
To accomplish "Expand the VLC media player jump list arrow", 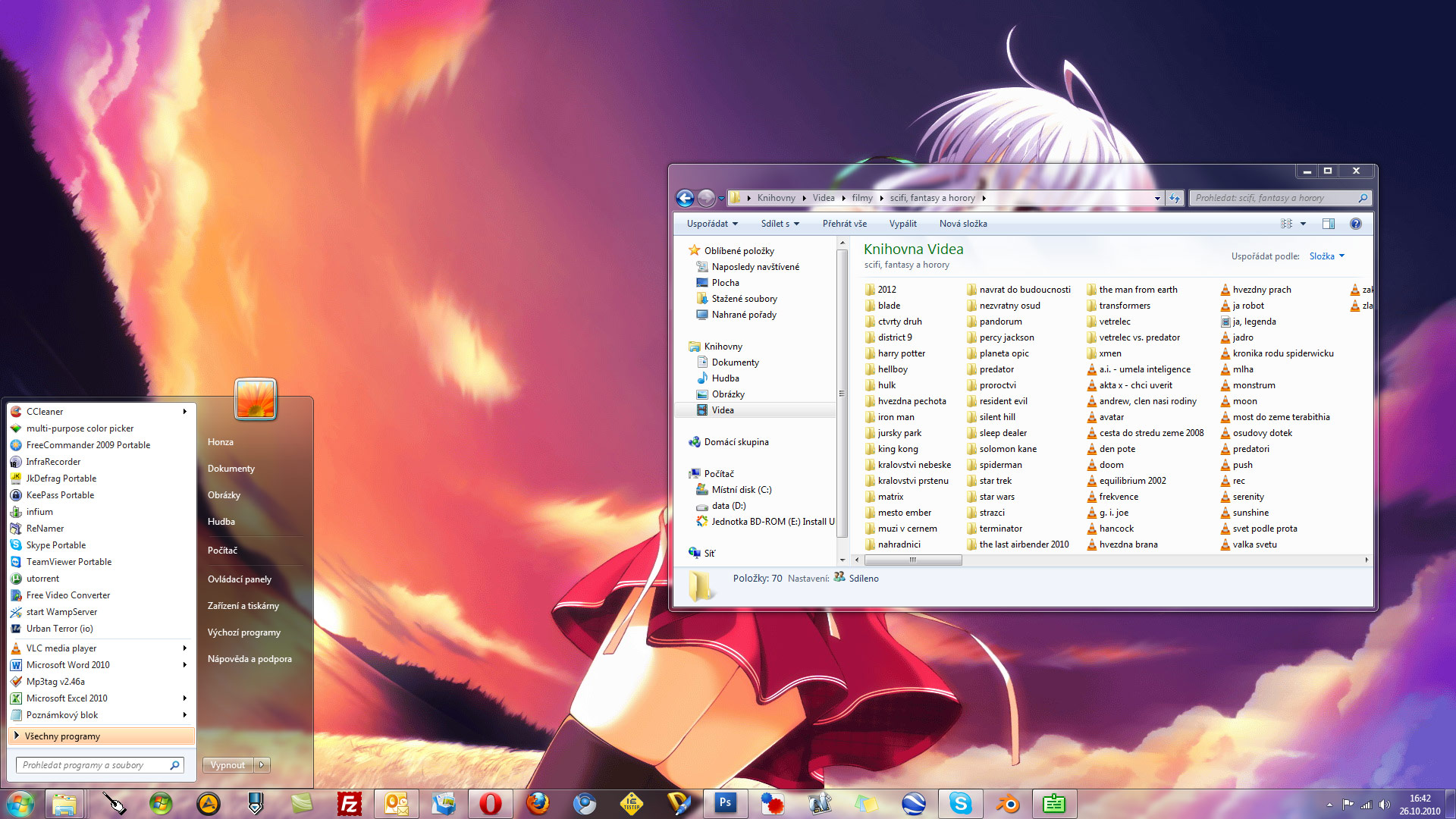I will point(184,648).
